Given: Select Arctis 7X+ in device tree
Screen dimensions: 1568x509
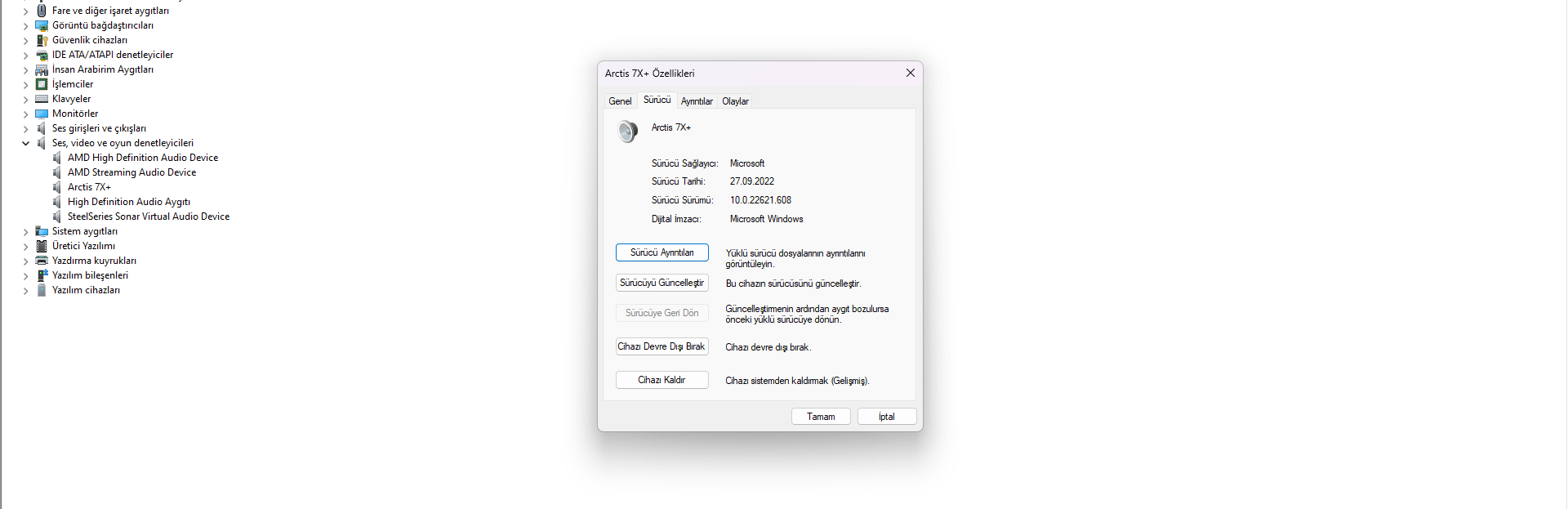Looking at the screenshot, I should pos(89,187).
